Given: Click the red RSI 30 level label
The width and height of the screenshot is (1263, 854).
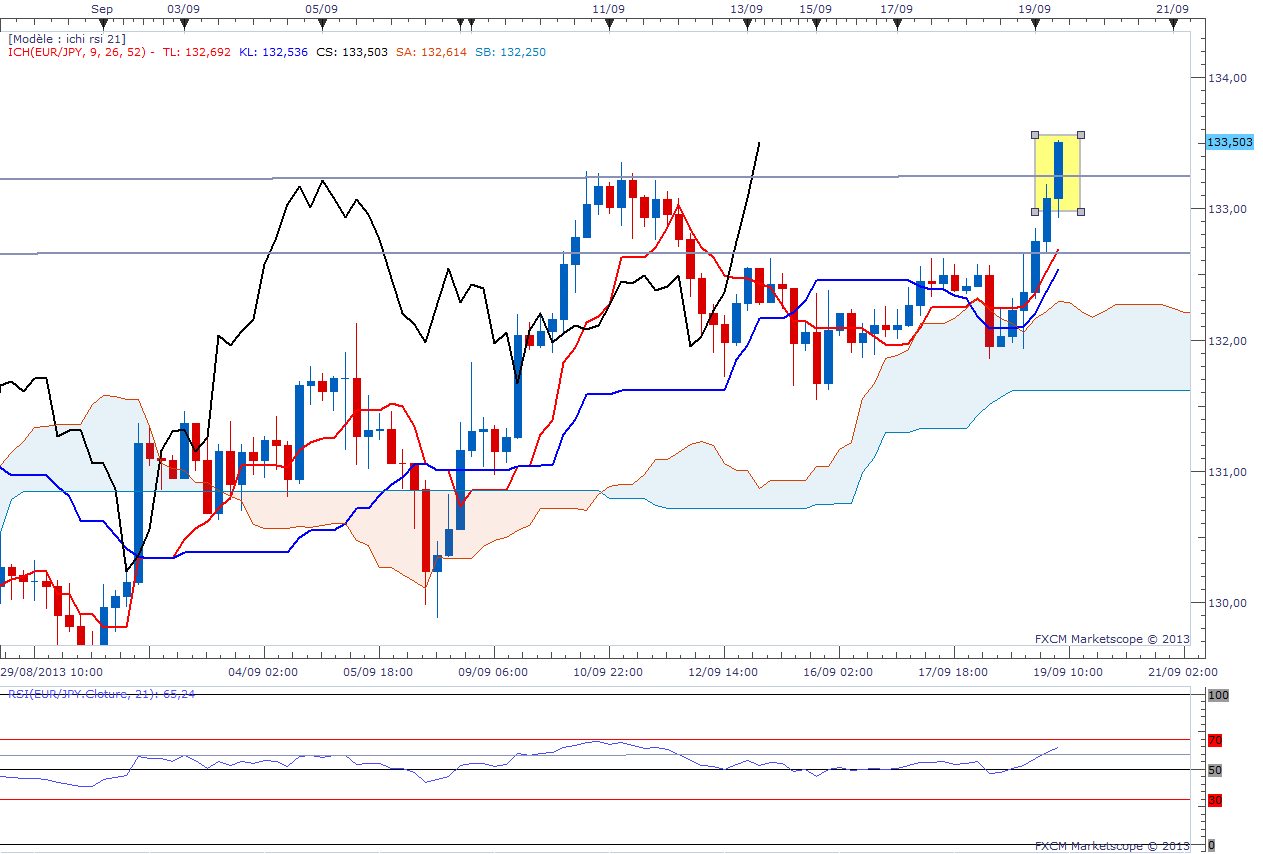Looking at the screenshot, I should [1214, 800].
